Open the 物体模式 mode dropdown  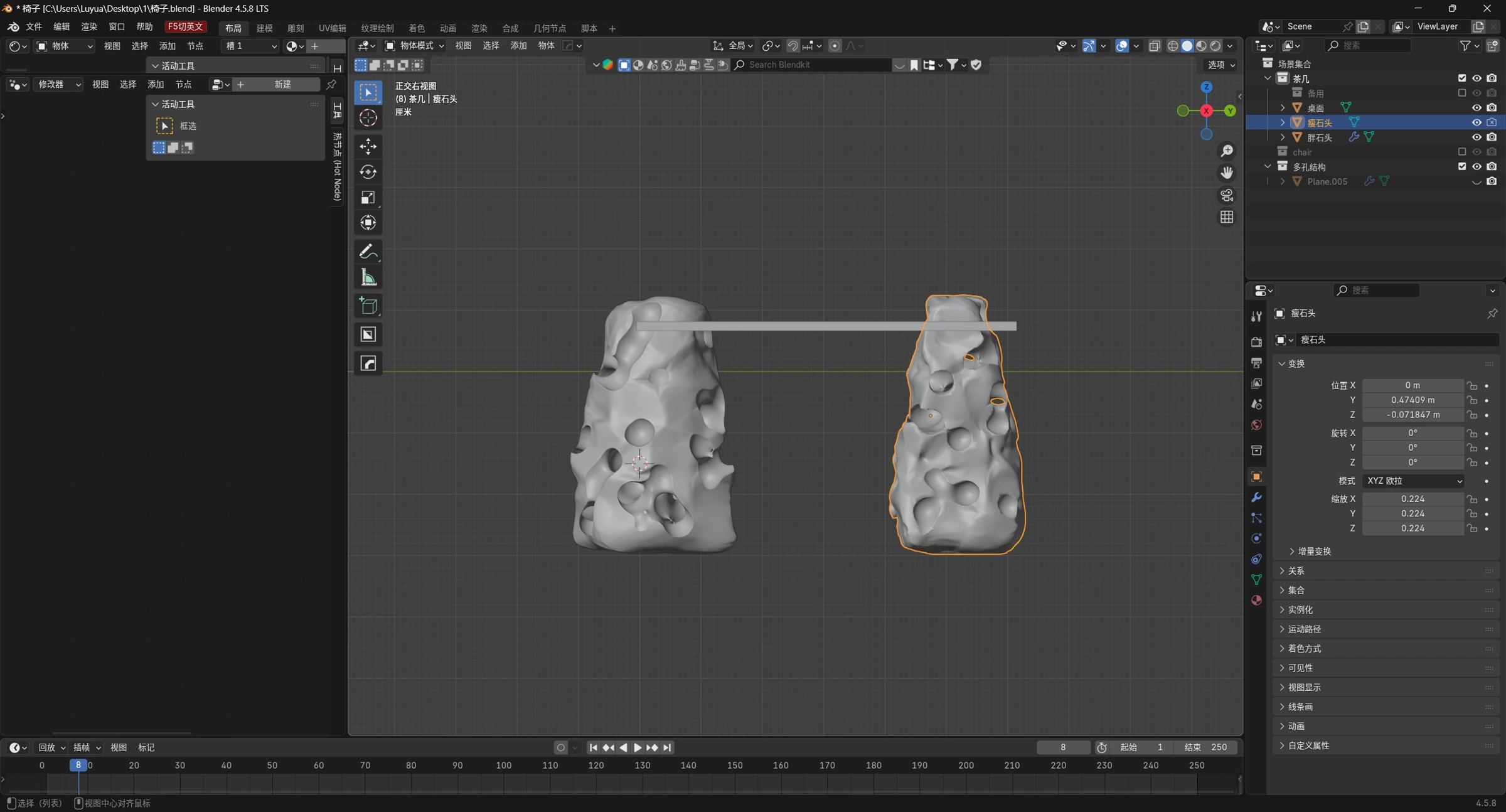[415, 45]
